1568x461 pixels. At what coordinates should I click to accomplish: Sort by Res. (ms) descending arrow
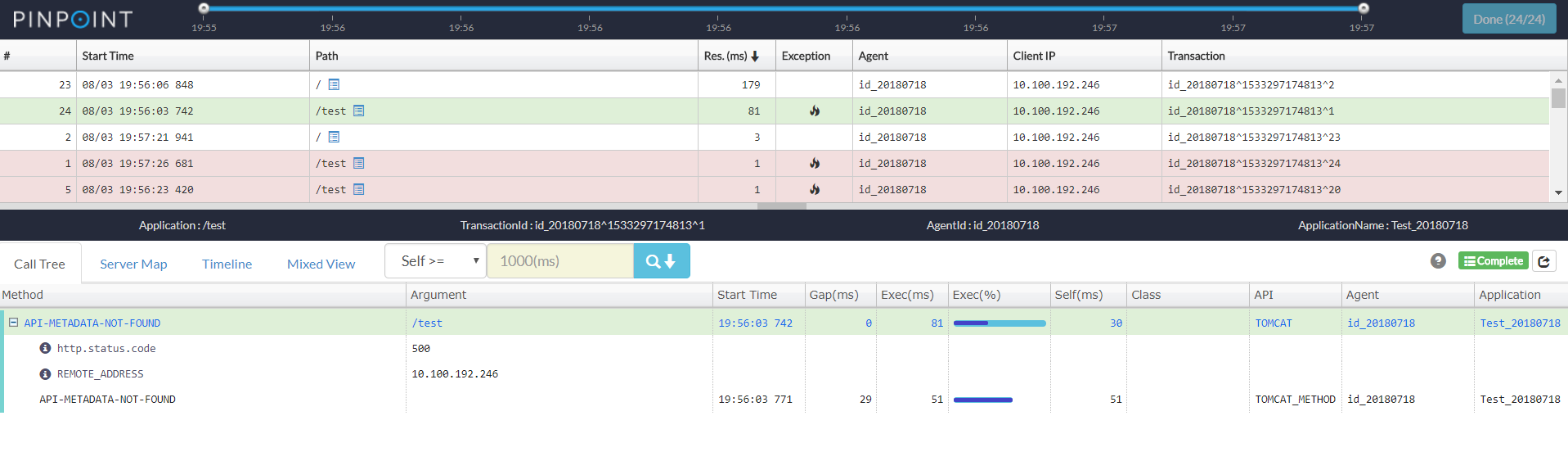click(755, 56)
